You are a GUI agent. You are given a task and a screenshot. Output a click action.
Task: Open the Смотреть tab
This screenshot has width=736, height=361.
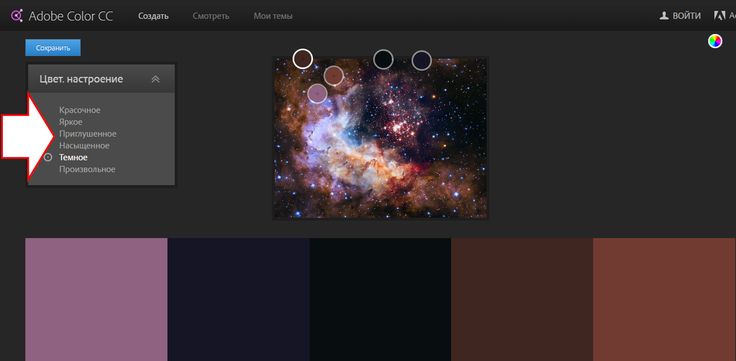tap(211, 16)
